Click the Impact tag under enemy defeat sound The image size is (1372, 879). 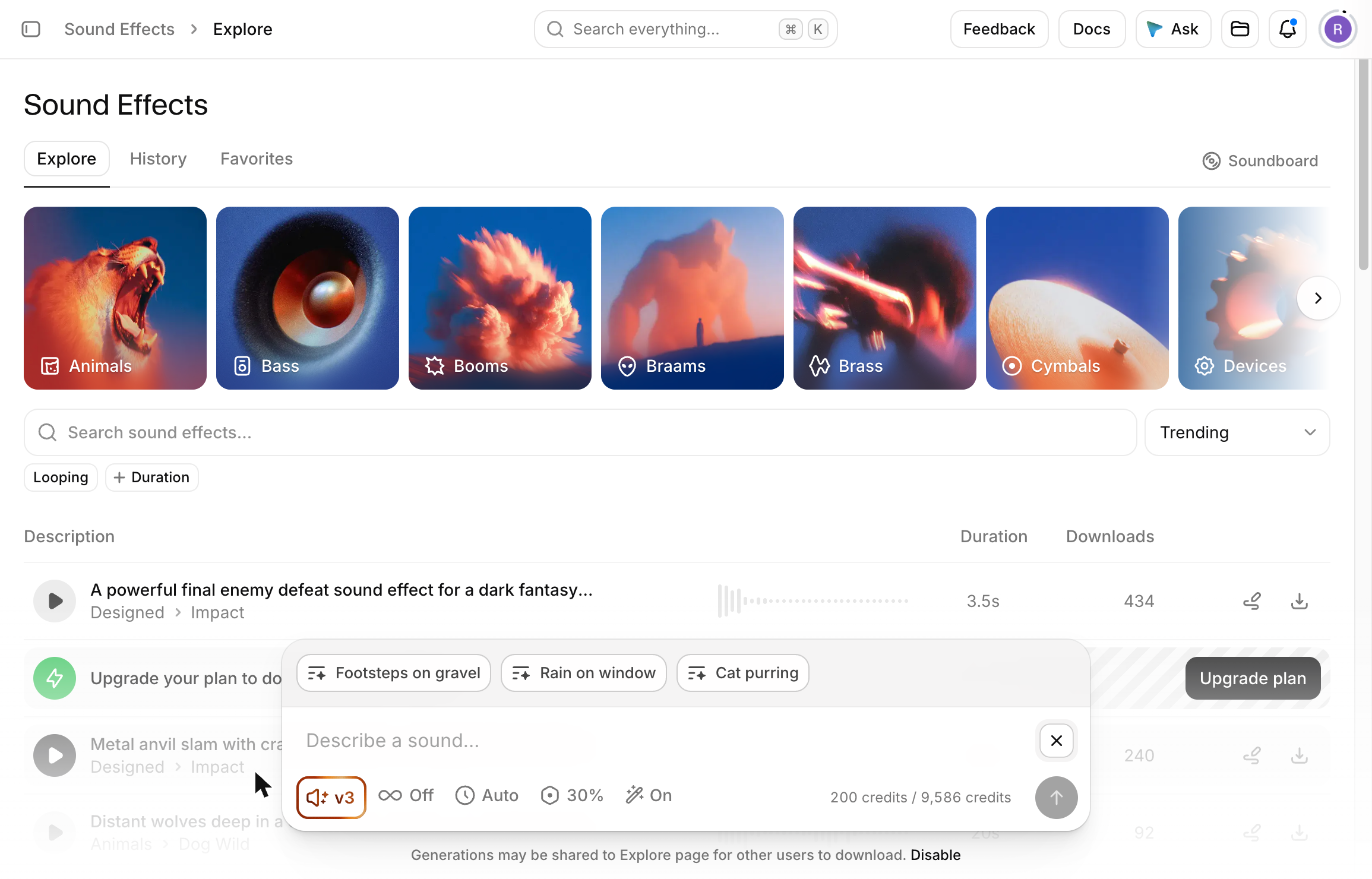click(x=217, y=613)
